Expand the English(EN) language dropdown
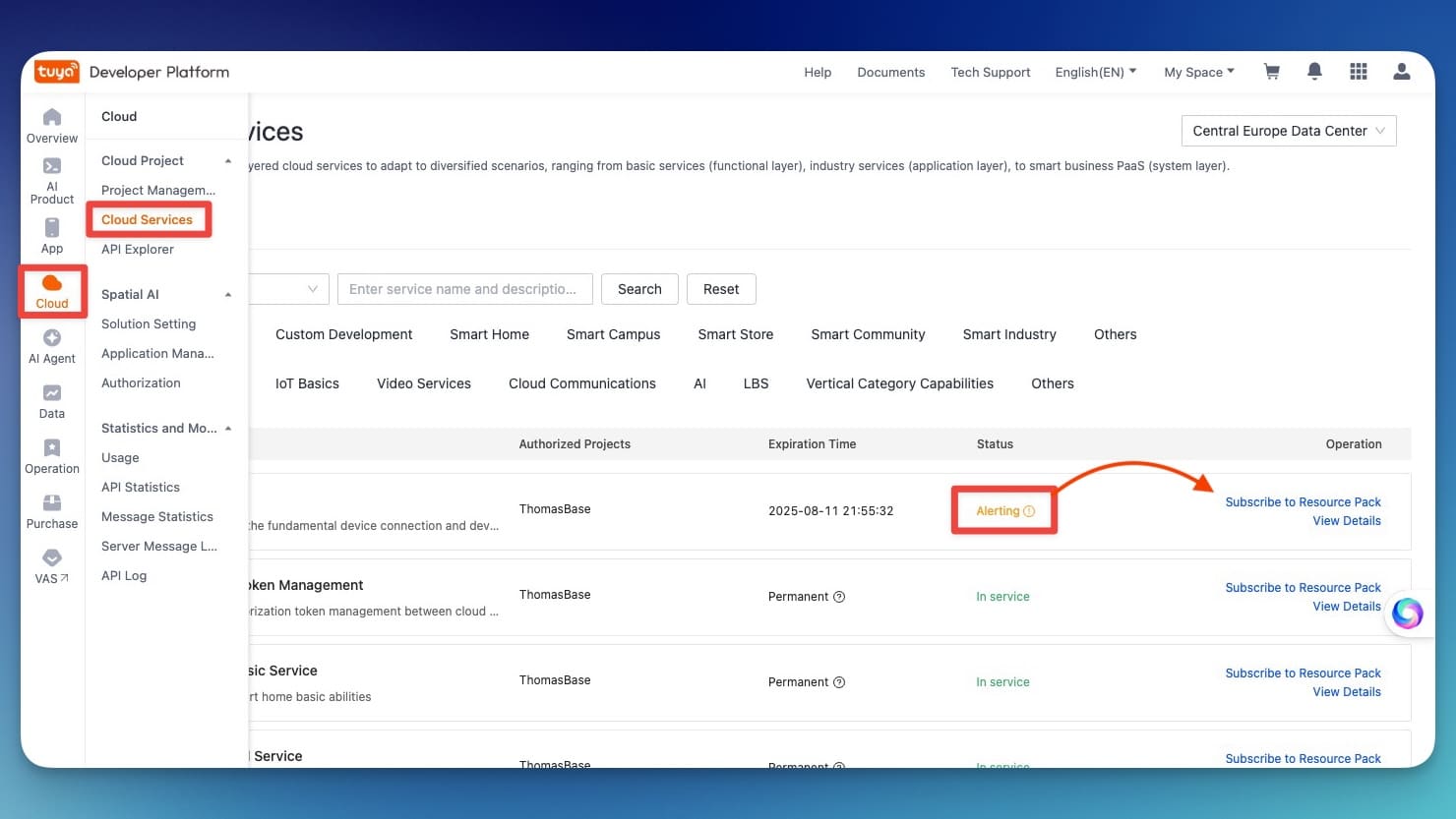 tap(1095, 72)
